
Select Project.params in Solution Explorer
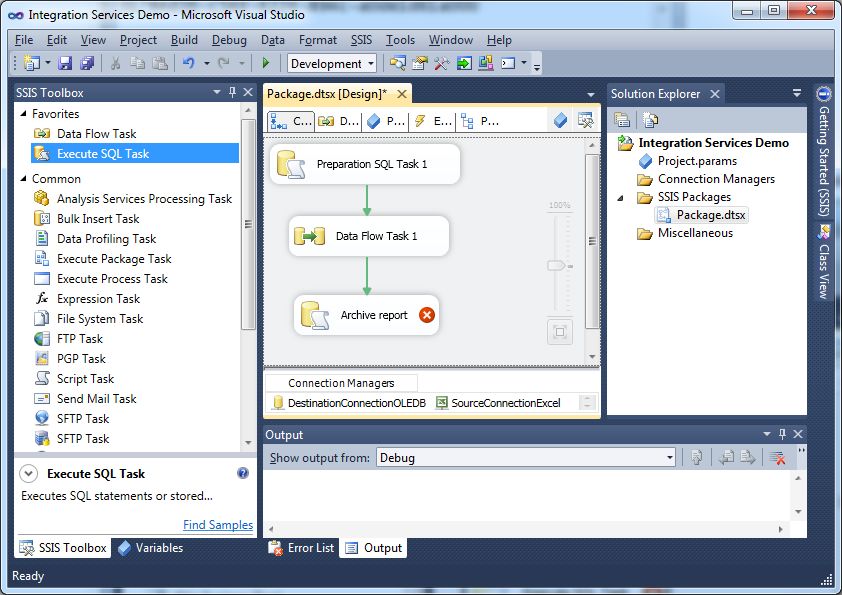point(688,161)
